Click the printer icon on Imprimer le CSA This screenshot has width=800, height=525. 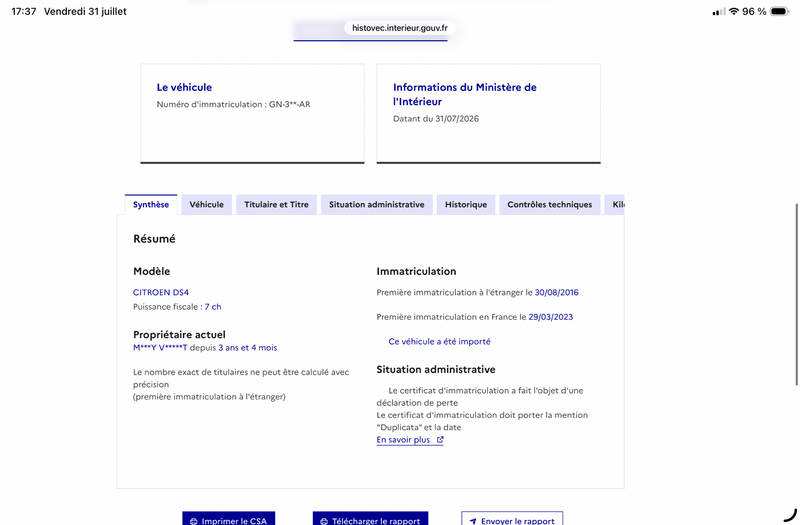[x=193, y=521]
